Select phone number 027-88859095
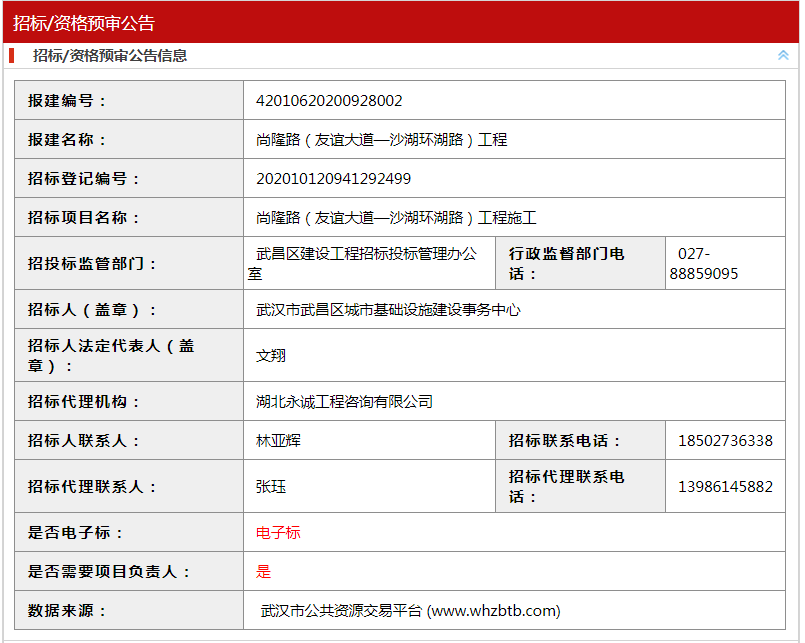 coord(704,263)
